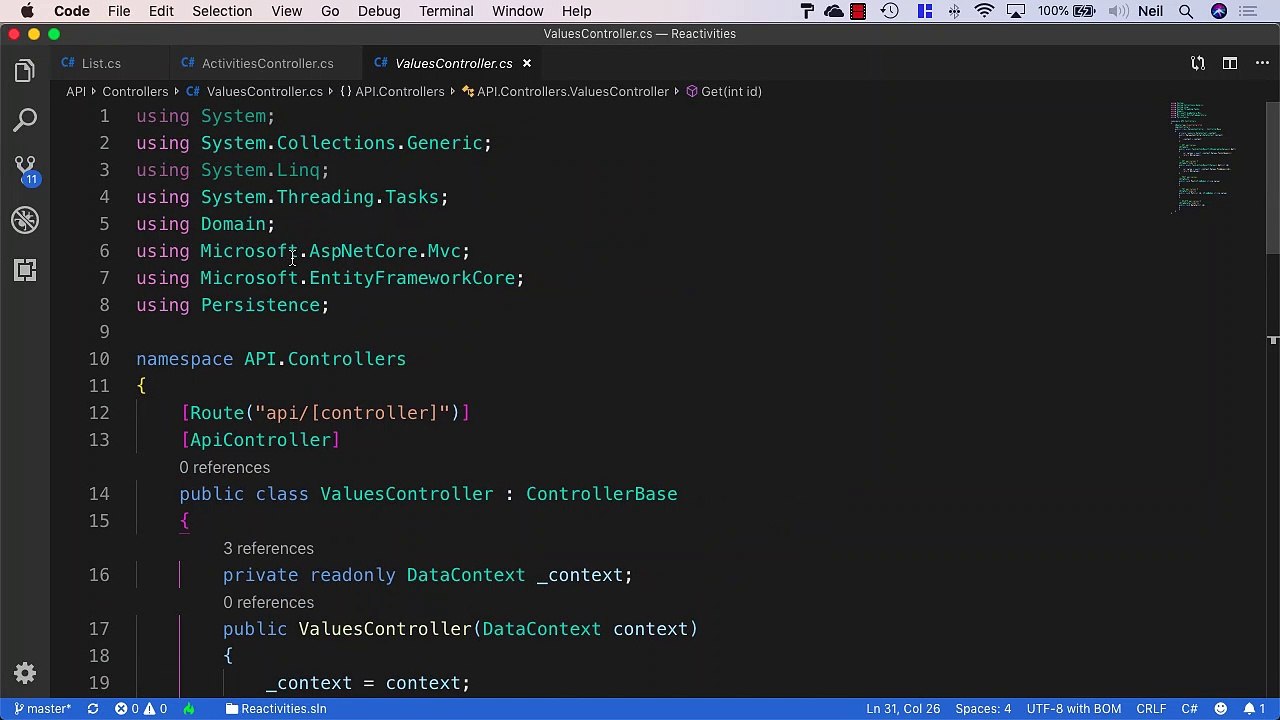Click the Open Changes compare icon

(1198, 63)
